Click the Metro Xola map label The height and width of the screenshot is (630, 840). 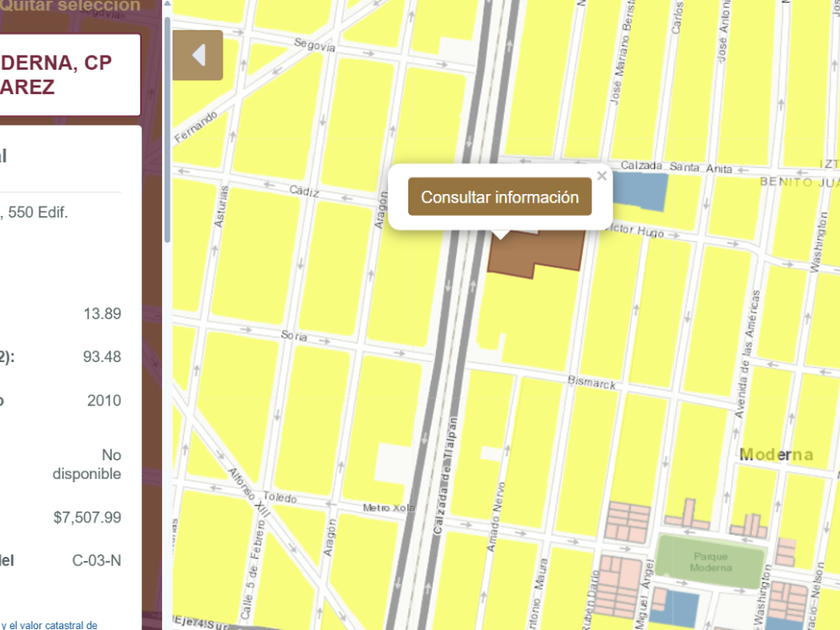(x=389, y=508)
